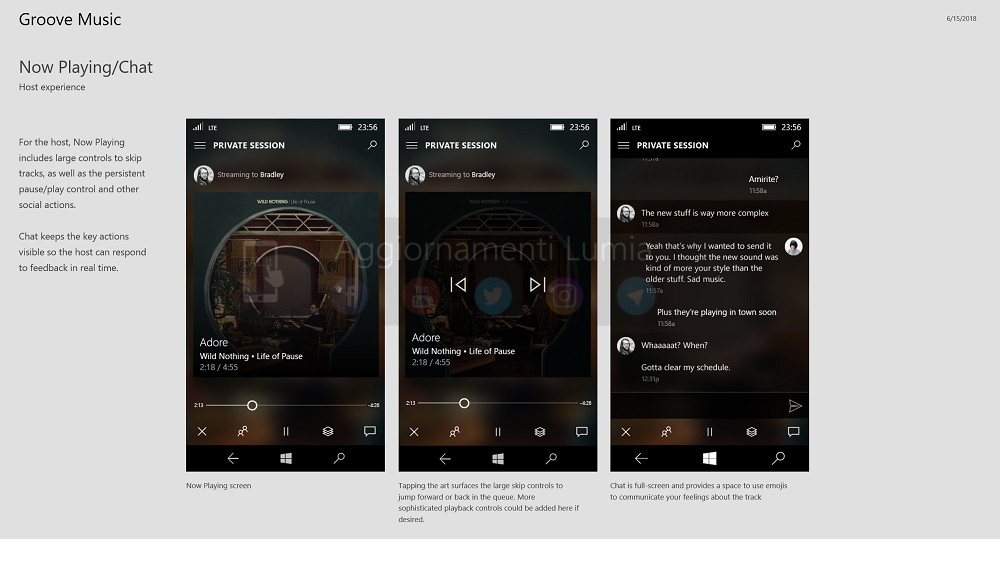Tap PRIVATE SESSION title on chat phone
Viewport: 1000px width, 572px height.
pyautogui.click(x=673, y=145)
